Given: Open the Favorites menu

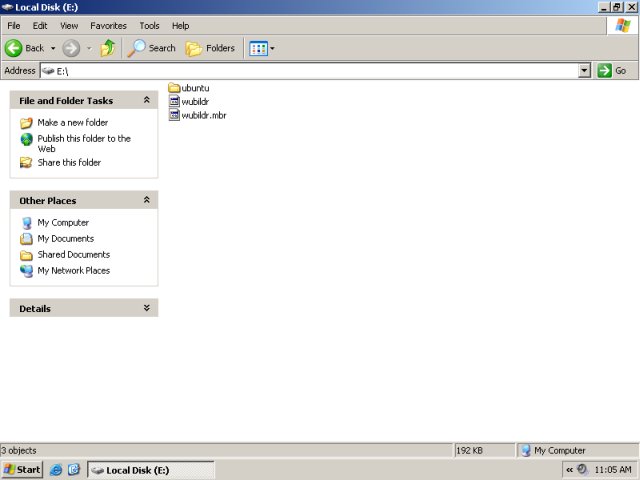Looking at the screenshot, I should tap(108, 26).
